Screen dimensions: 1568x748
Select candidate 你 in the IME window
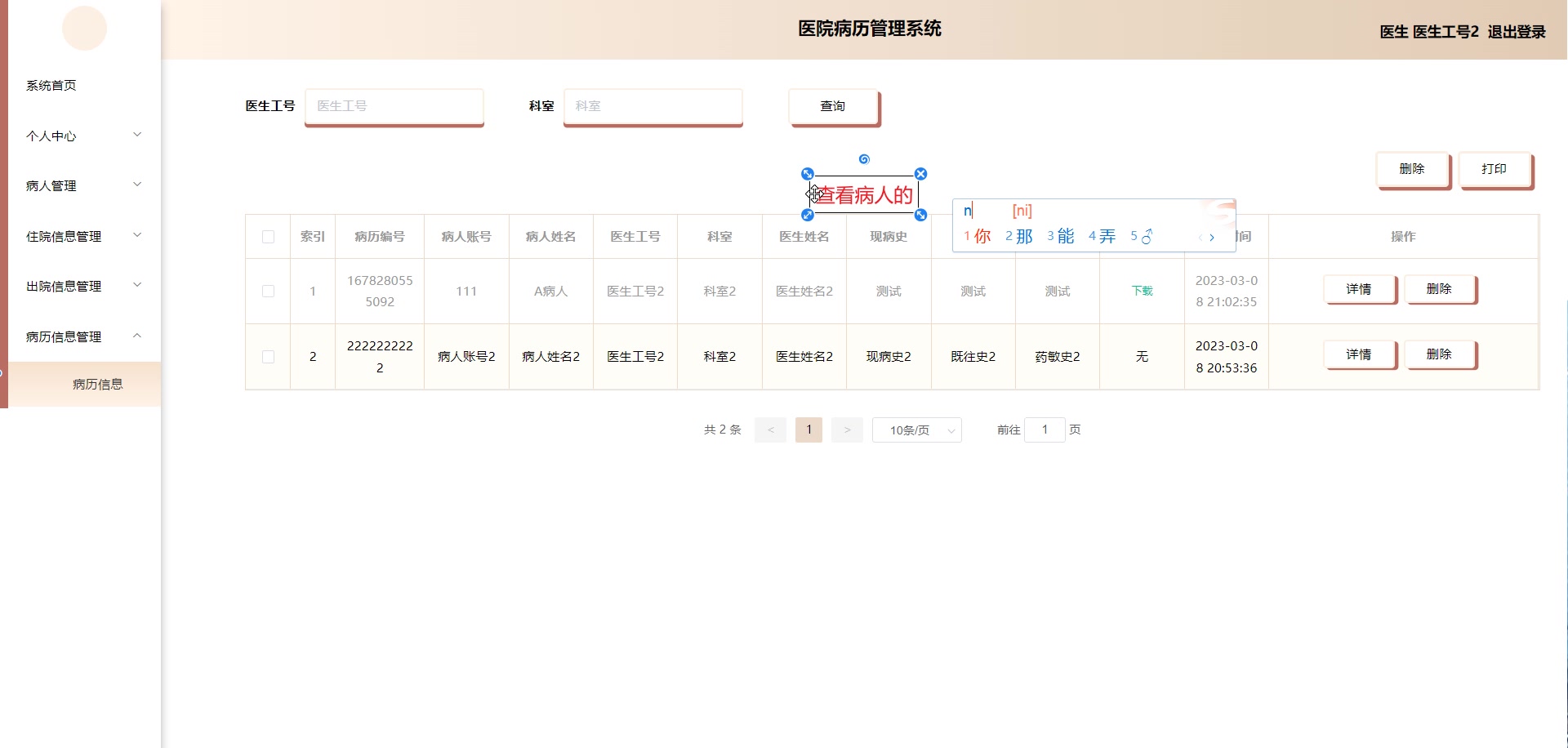980,236
